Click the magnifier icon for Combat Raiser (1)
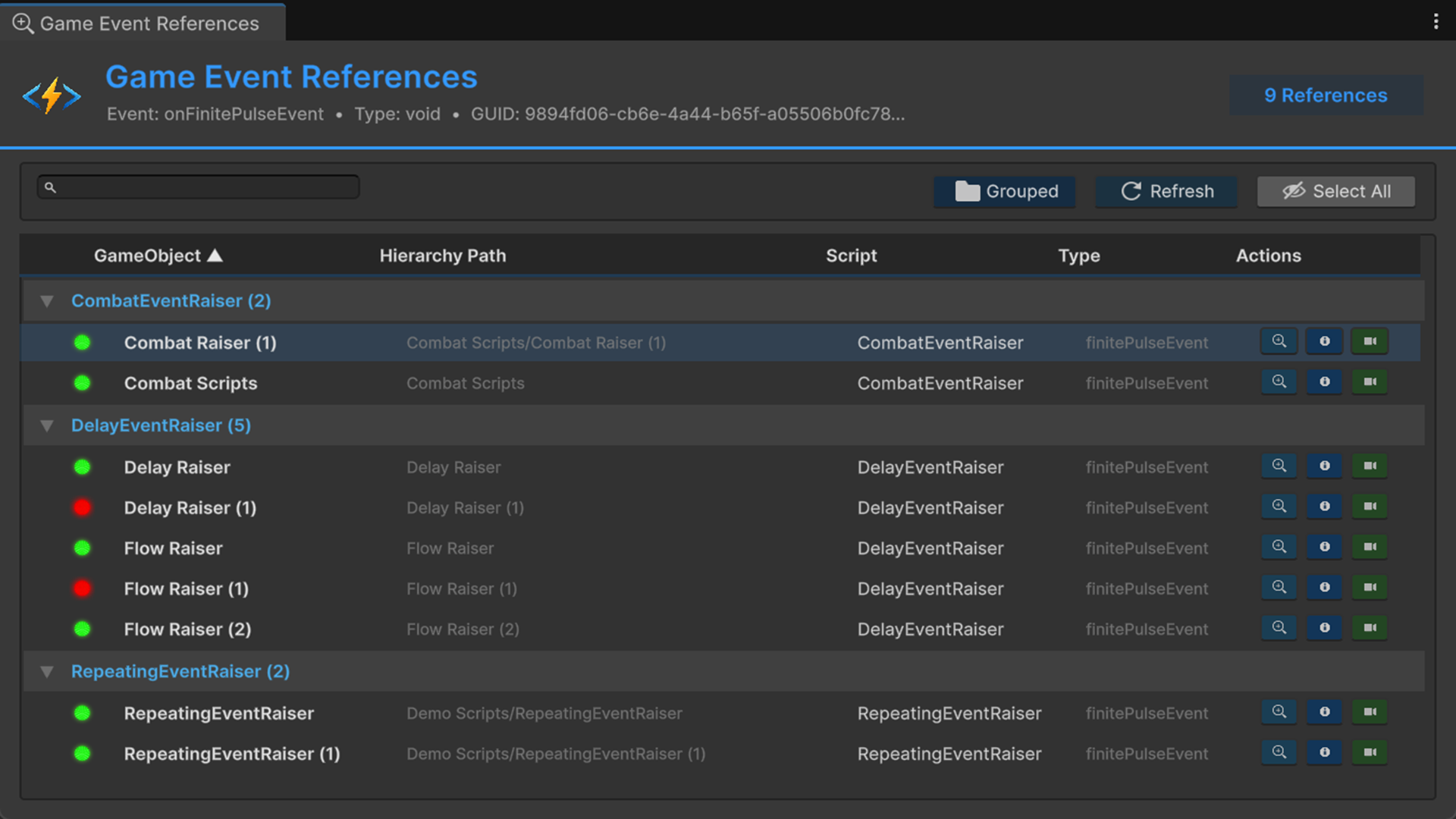The height and width of the screenshot is (819, 1456). [x=1279, y=341]
